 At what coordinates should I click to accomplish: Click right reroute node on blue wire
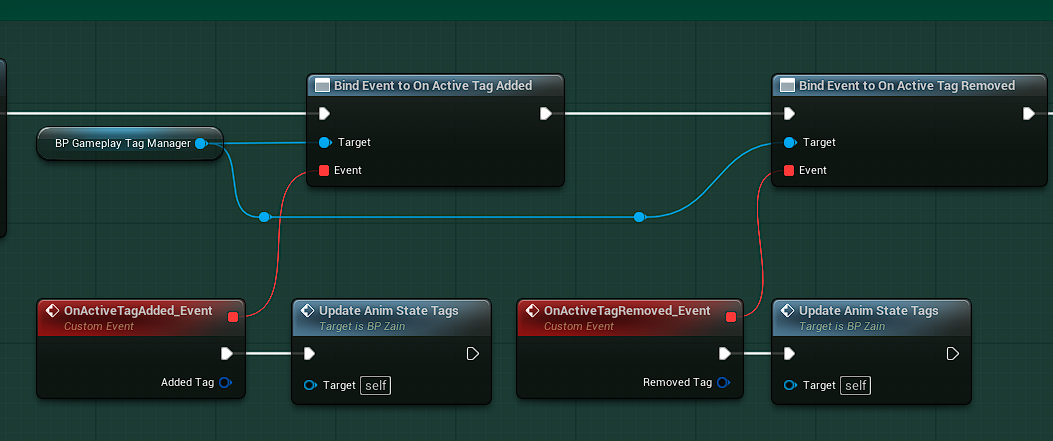pos(639,217)
